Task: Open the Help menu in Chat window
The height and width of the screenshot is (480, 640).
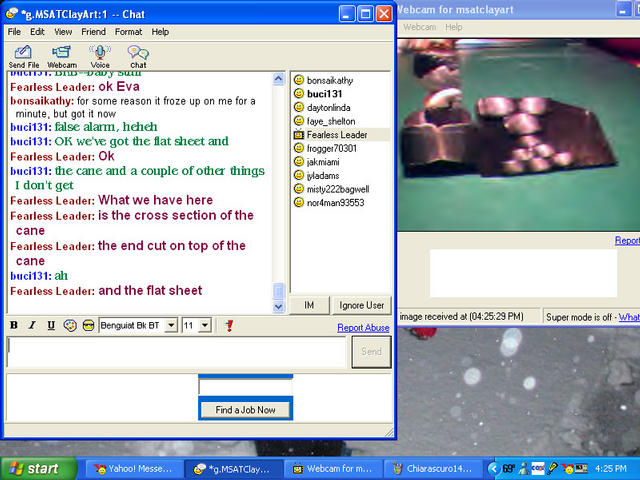Action: click(160, 32)
